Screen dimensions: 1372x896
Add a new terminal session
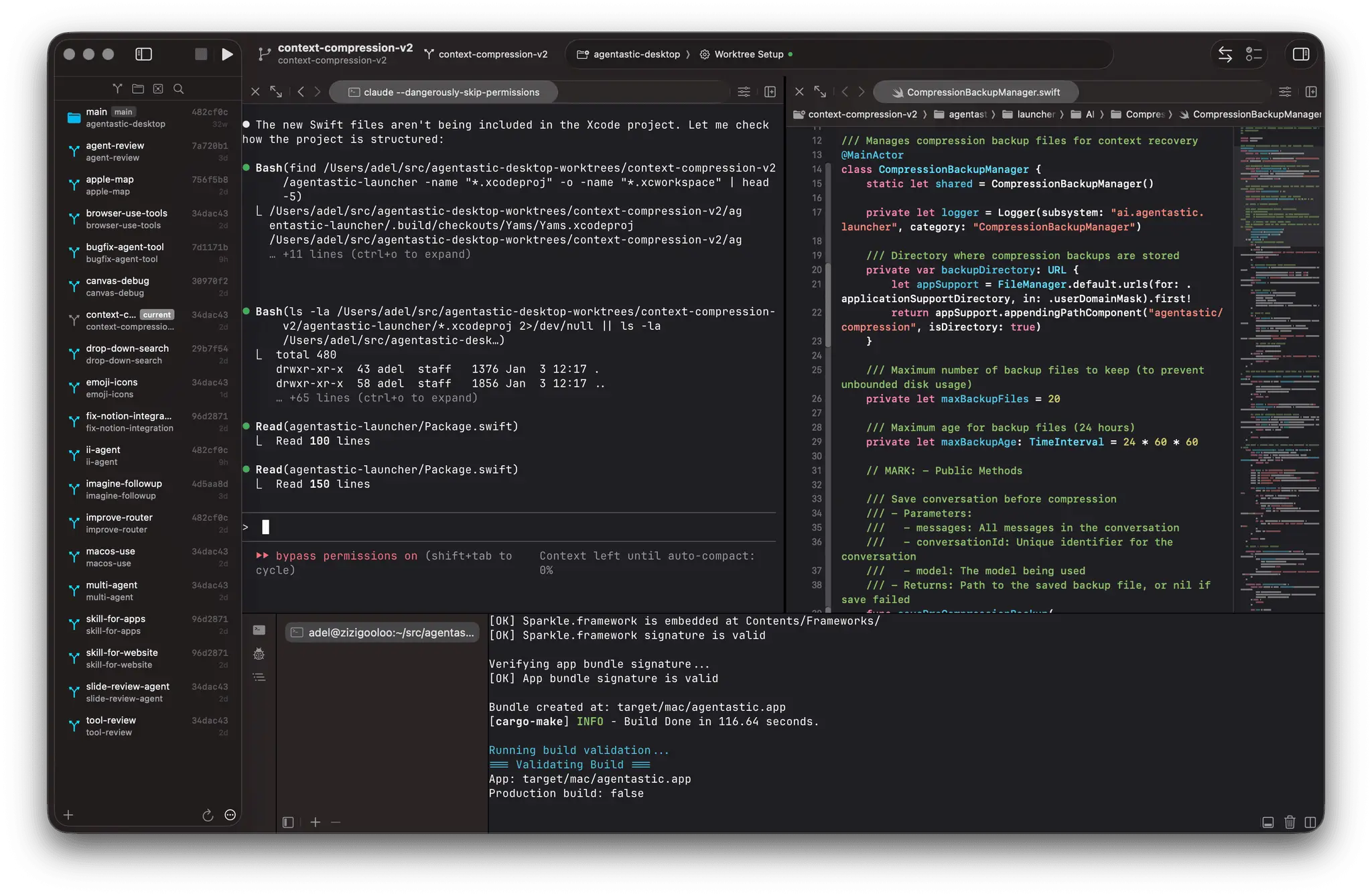pyautogui.click(x=315, y=822)
